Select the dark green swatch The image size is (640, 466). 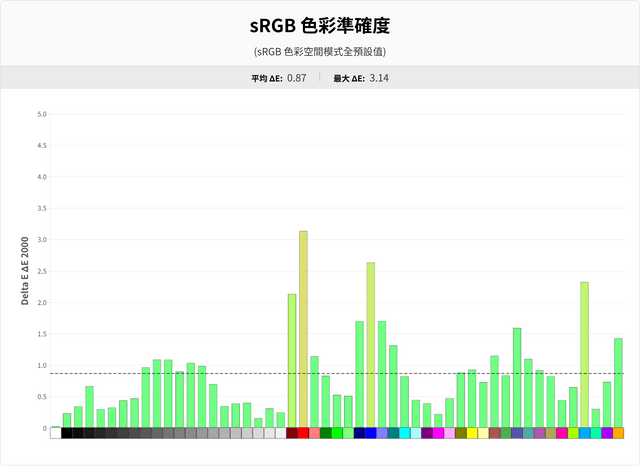(x=326, y=433)
